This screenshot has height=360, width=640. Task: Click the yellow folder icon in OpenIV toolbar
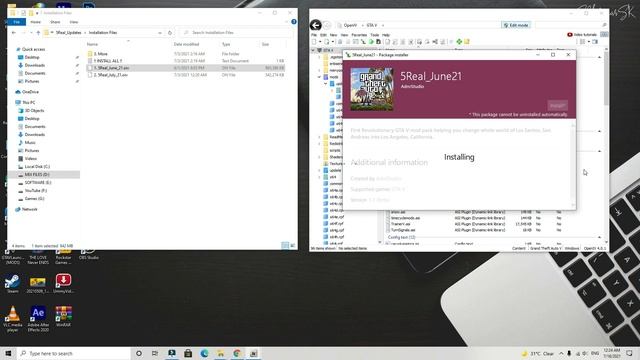467,42
